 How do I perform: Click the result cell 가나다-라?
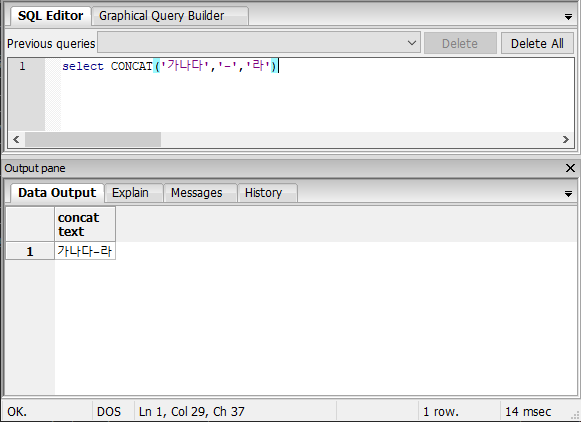pyautogui.click(x=85, y=252)
